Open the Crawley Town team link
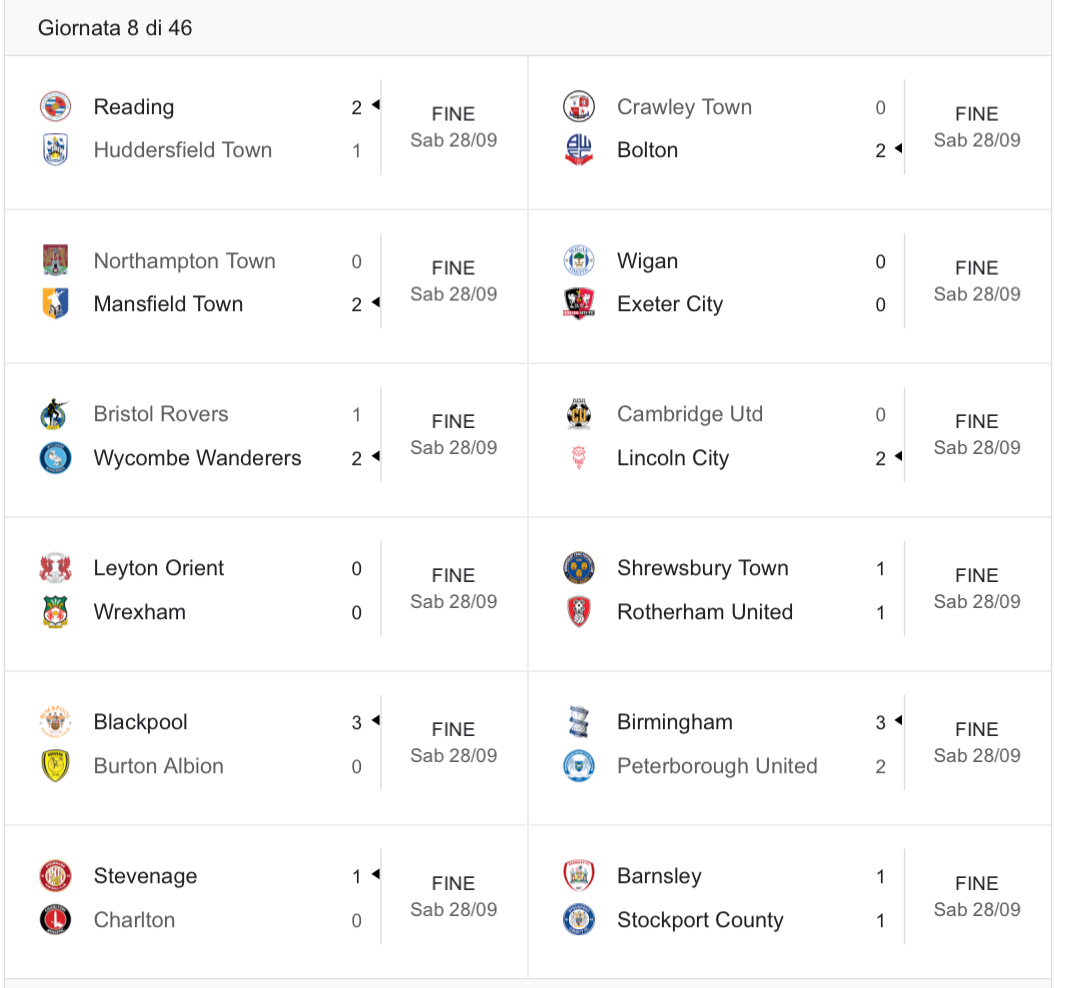 point(684,107)
